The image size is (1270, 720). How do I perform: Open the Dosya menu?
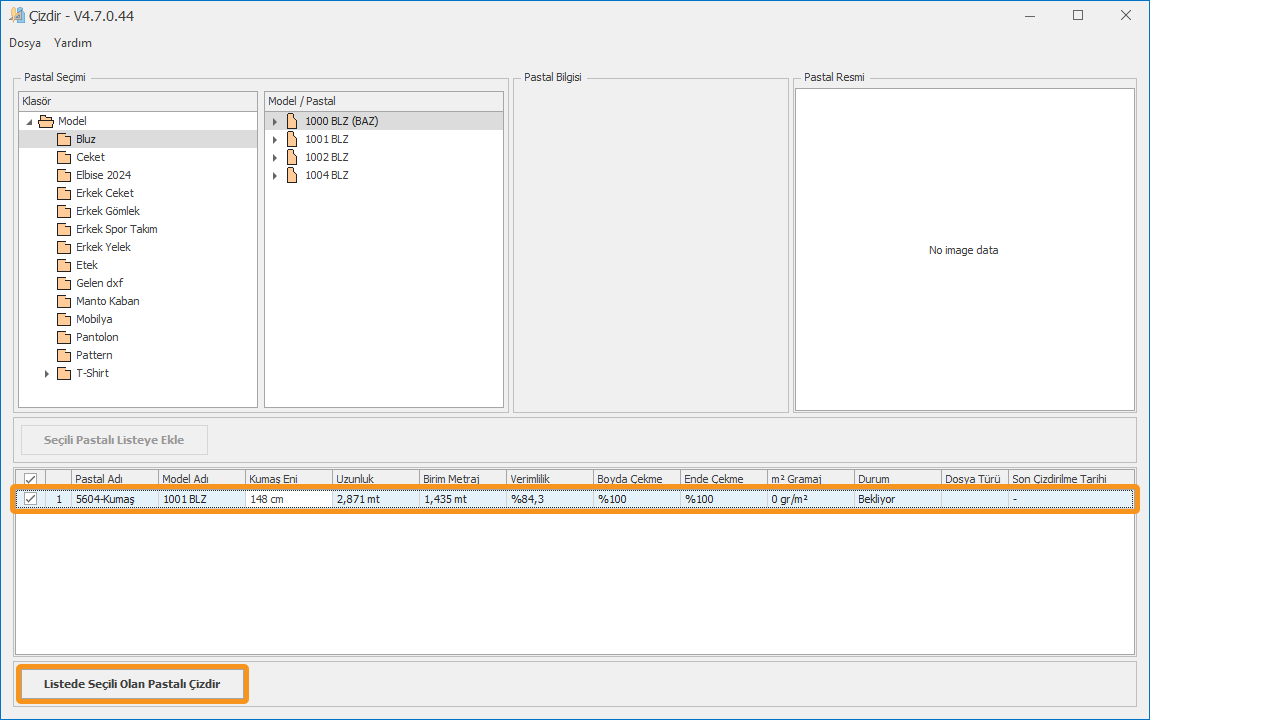pos(25,43)
